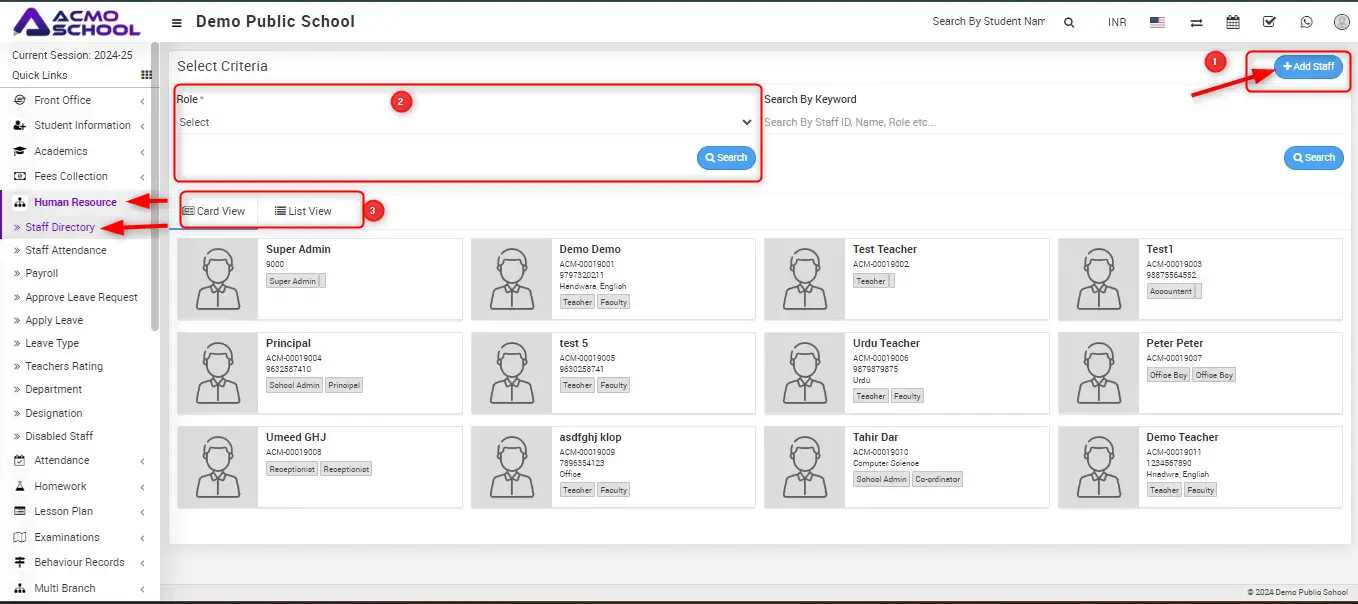
Task: Switch to the Card View tab
Action: point(214,211)
